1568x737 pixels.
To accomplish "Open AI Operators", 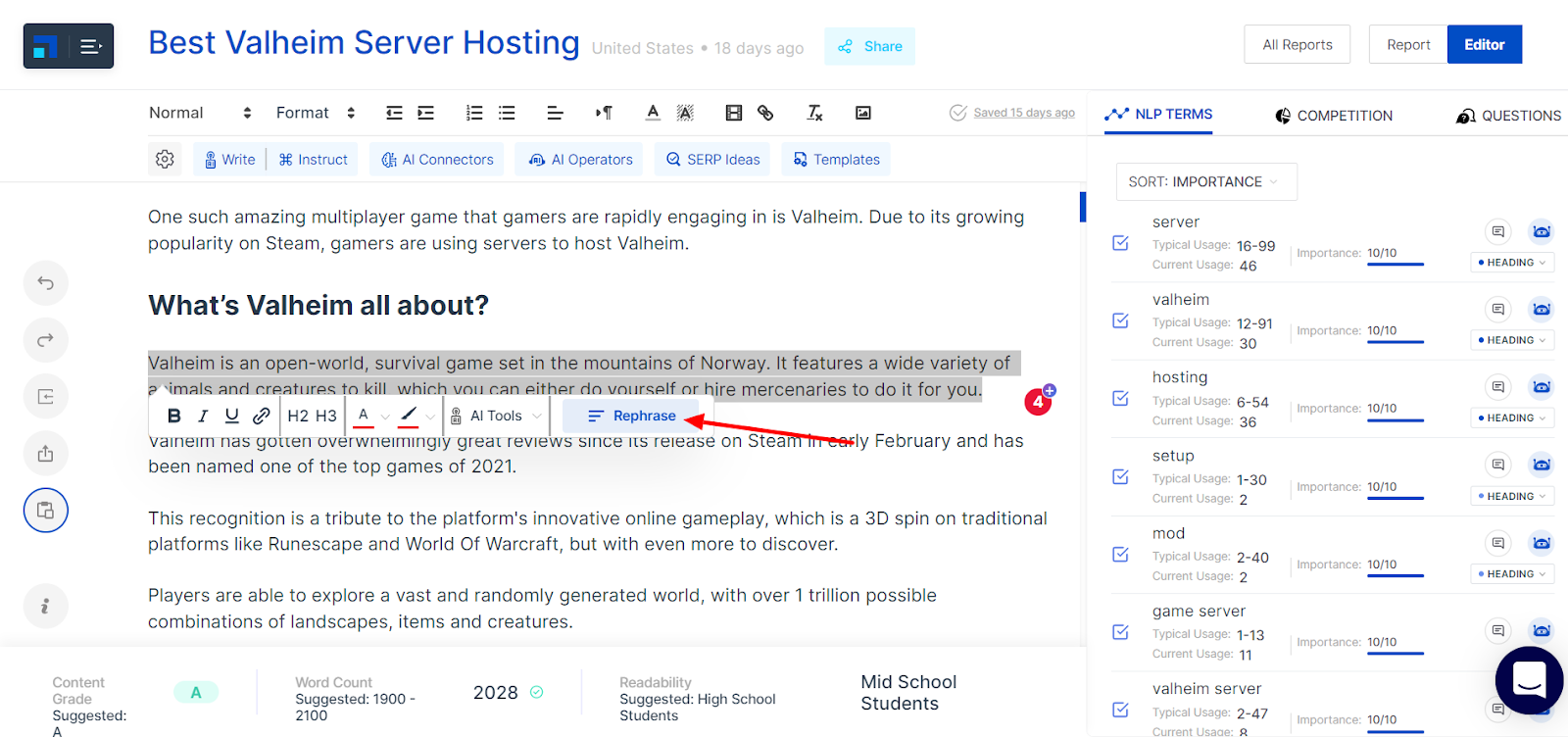I will coord(579,159).
